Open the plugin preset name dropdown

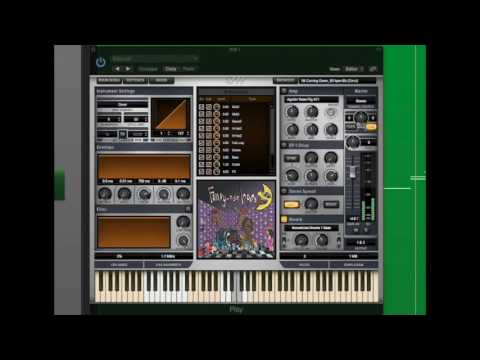pyautogui.click(x=155, y=59)
